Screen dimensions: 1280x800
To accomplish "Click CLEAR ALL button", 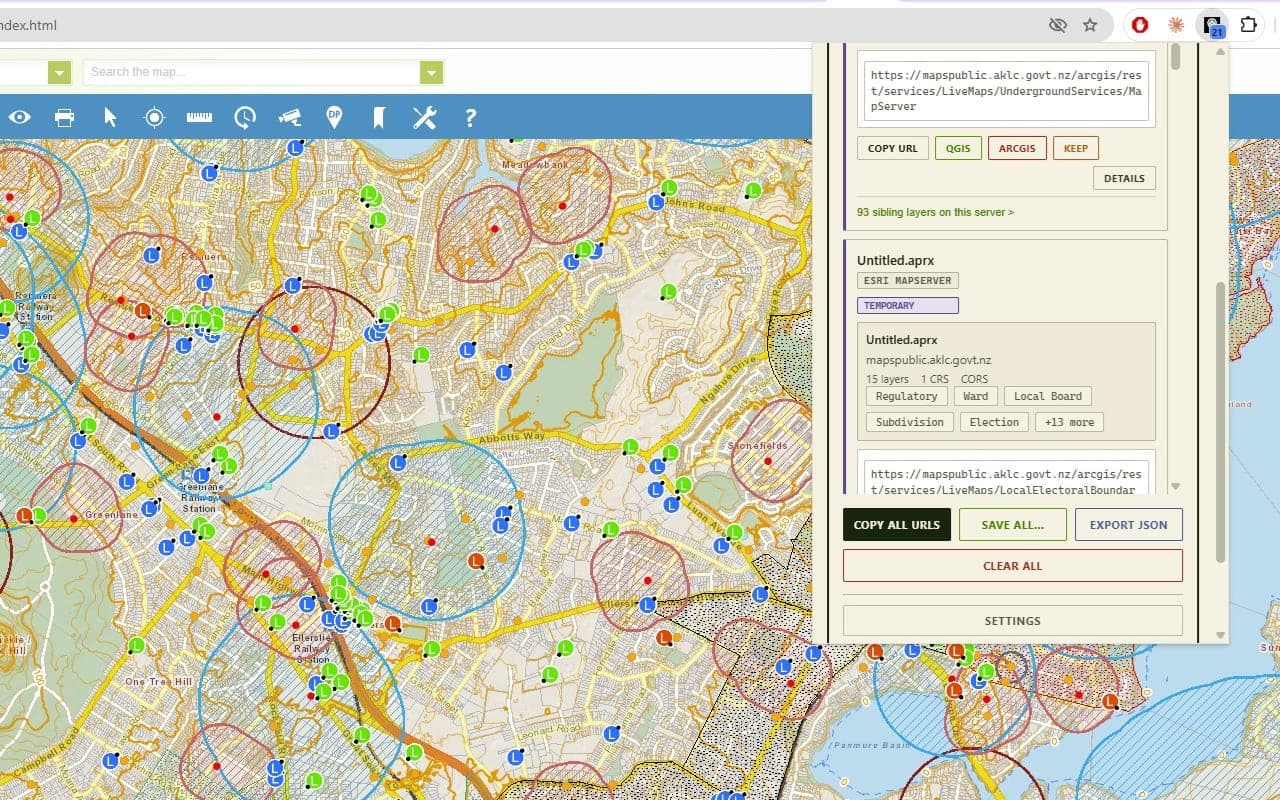I will point(1013,566).
